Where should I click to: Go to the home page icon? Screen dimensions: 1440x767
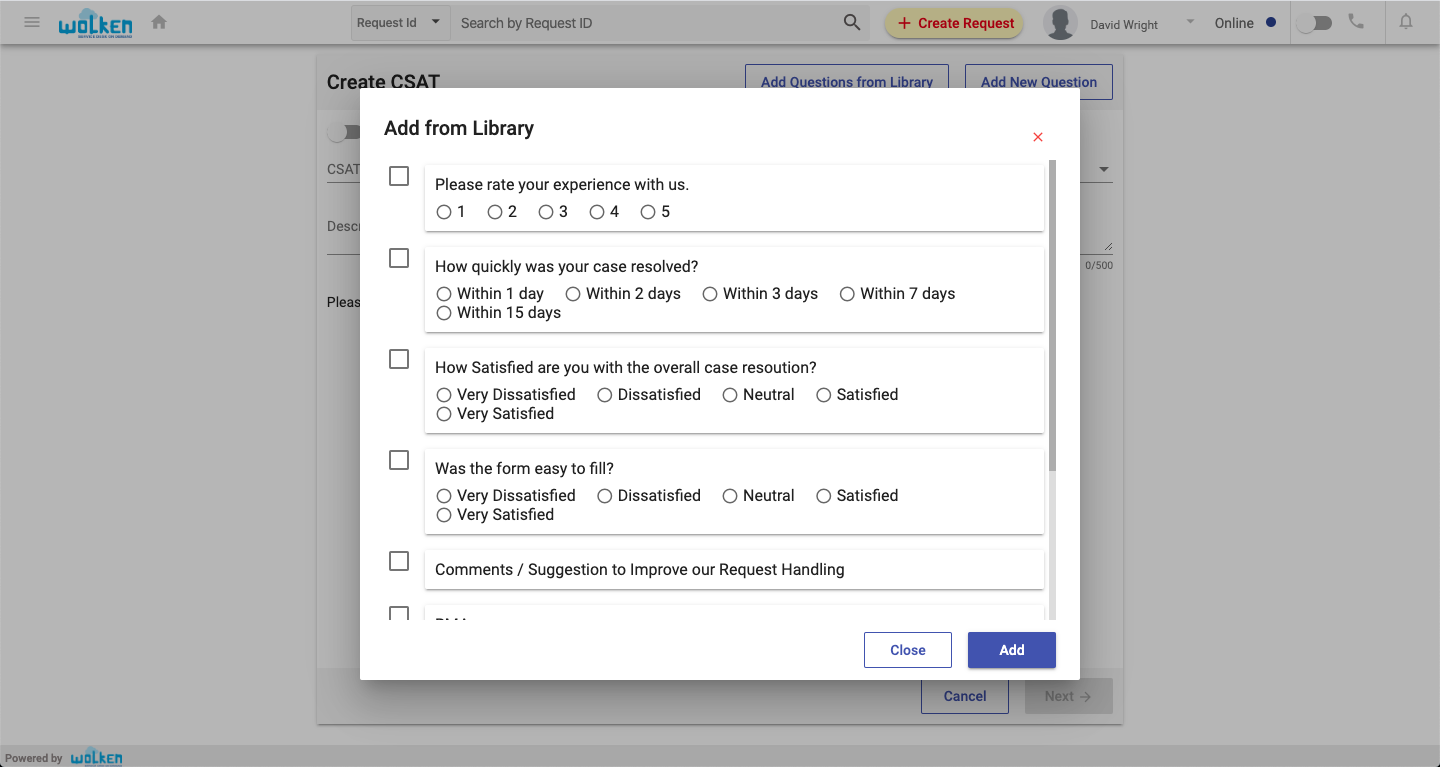pyautogui.click(x=159, y=22)
